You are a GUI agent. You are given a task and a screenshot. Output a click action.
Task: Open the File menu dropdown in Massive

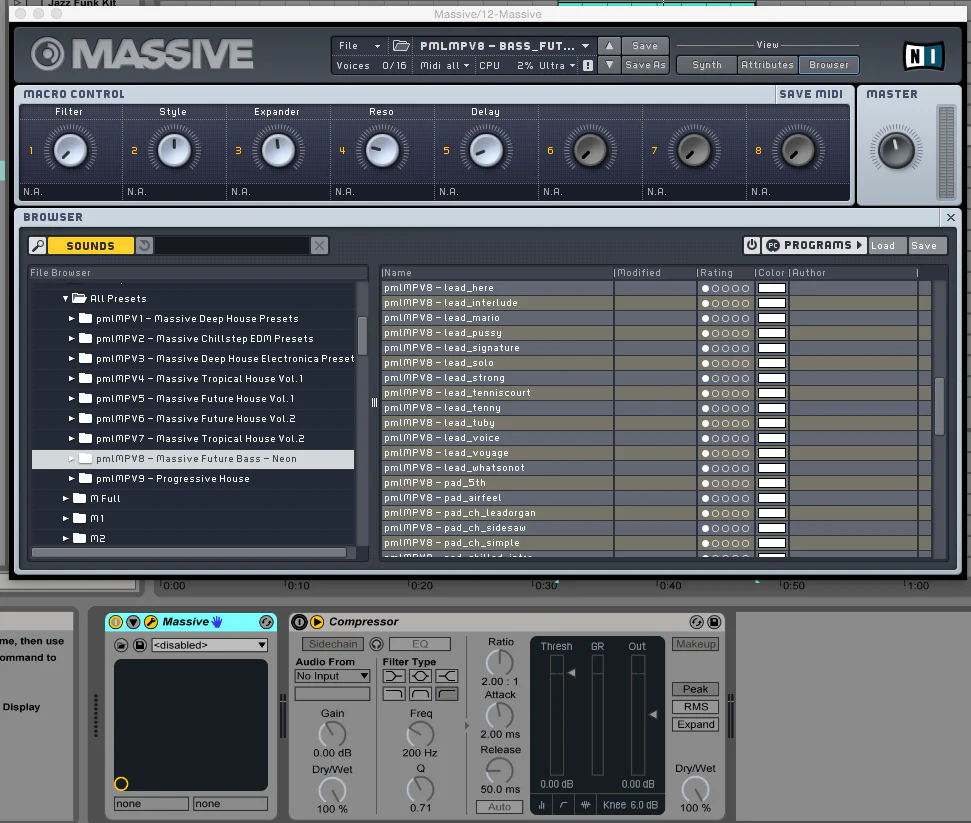pos(359,46)
